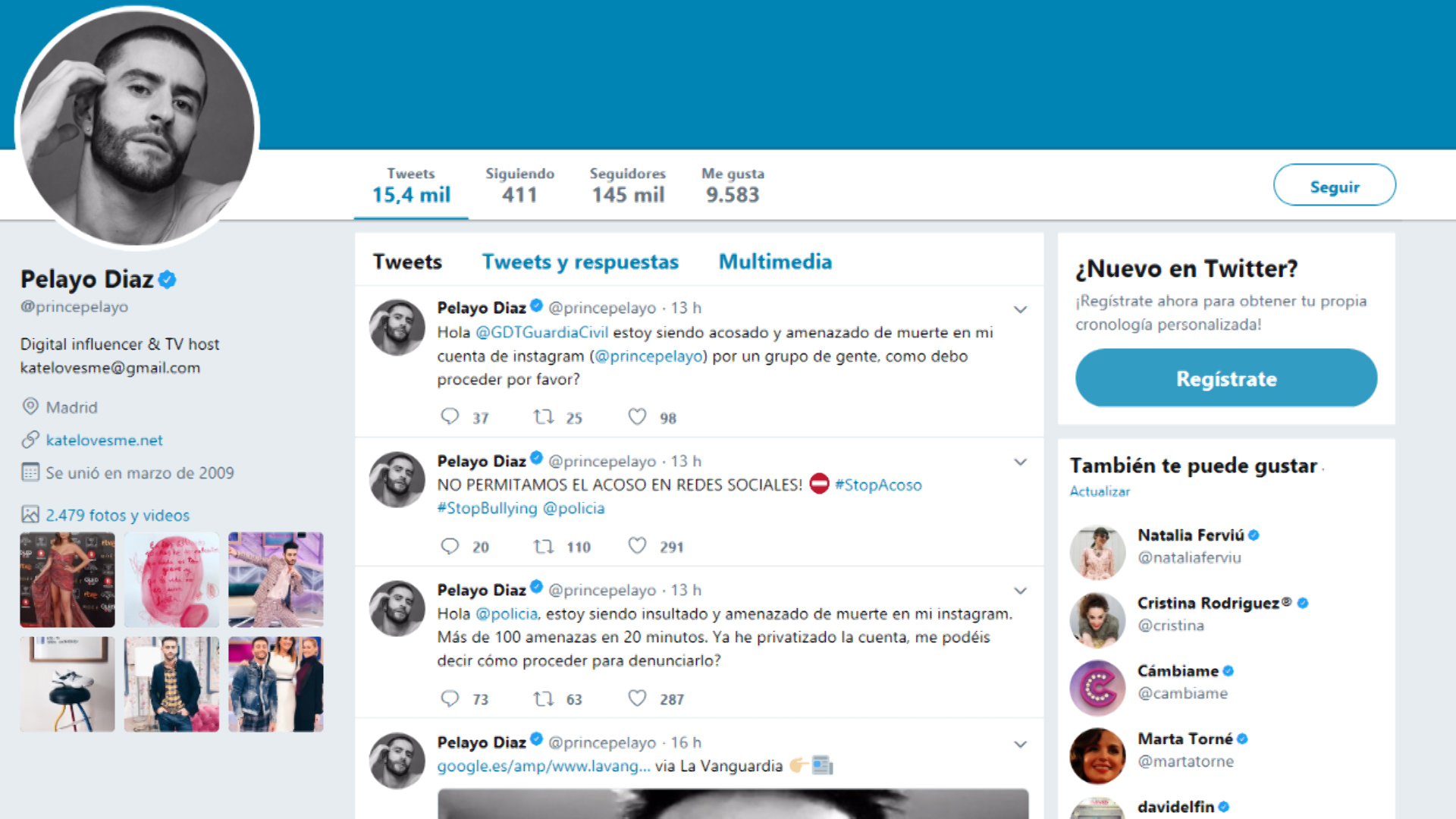Viewport: 1456px width, 819px height.
Task: Click the Regístrate sign-up button
Action: coord(1226,378)
